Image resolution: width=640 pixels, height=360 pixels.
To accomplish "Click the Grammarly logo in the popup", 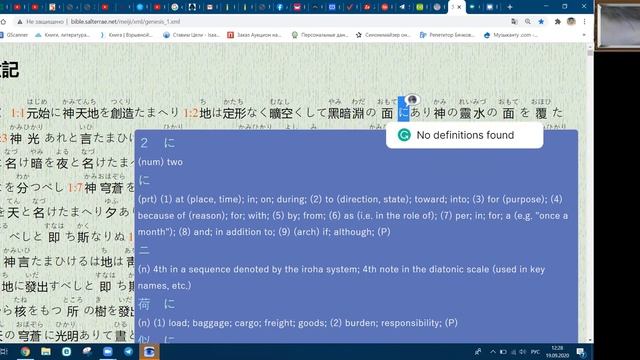I will [404, 135].
